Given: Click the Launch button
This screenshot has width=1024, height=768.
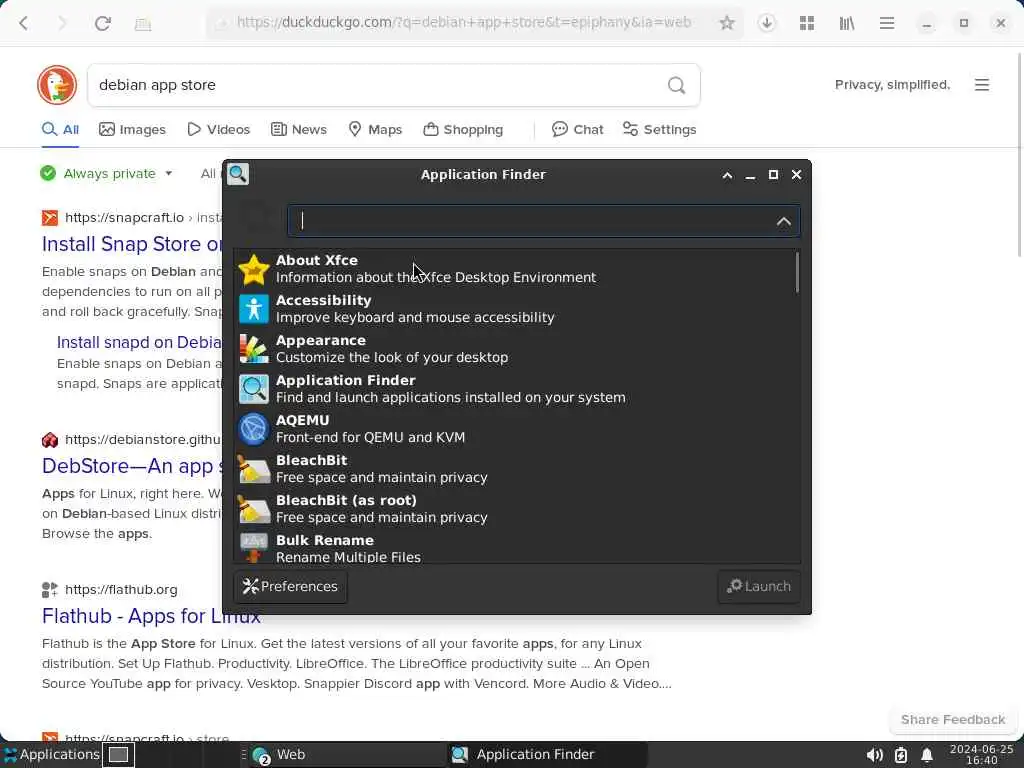Looking at the screenshot, I should (759, 586).
